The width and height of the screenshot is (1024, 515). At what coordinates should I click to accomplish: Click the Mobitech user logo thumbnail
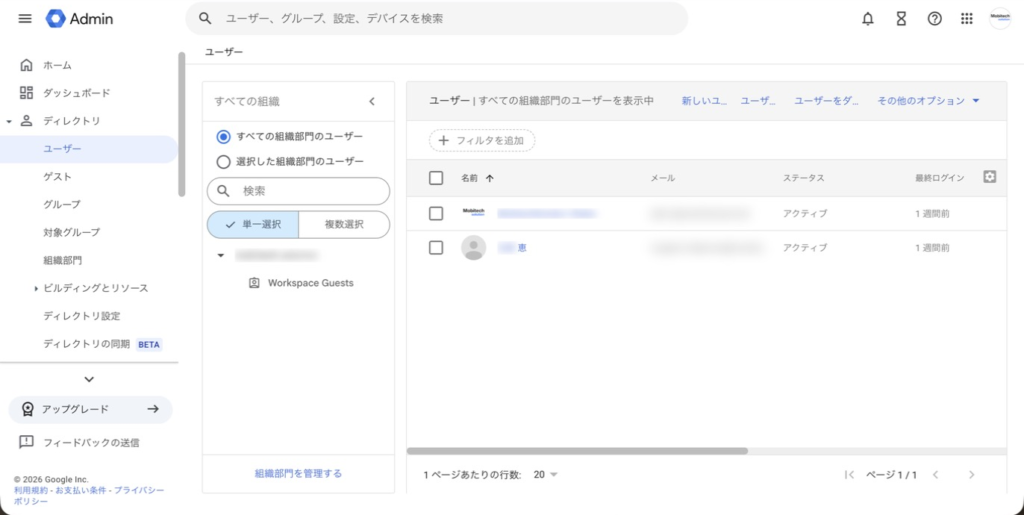click(x=473, y=213)
